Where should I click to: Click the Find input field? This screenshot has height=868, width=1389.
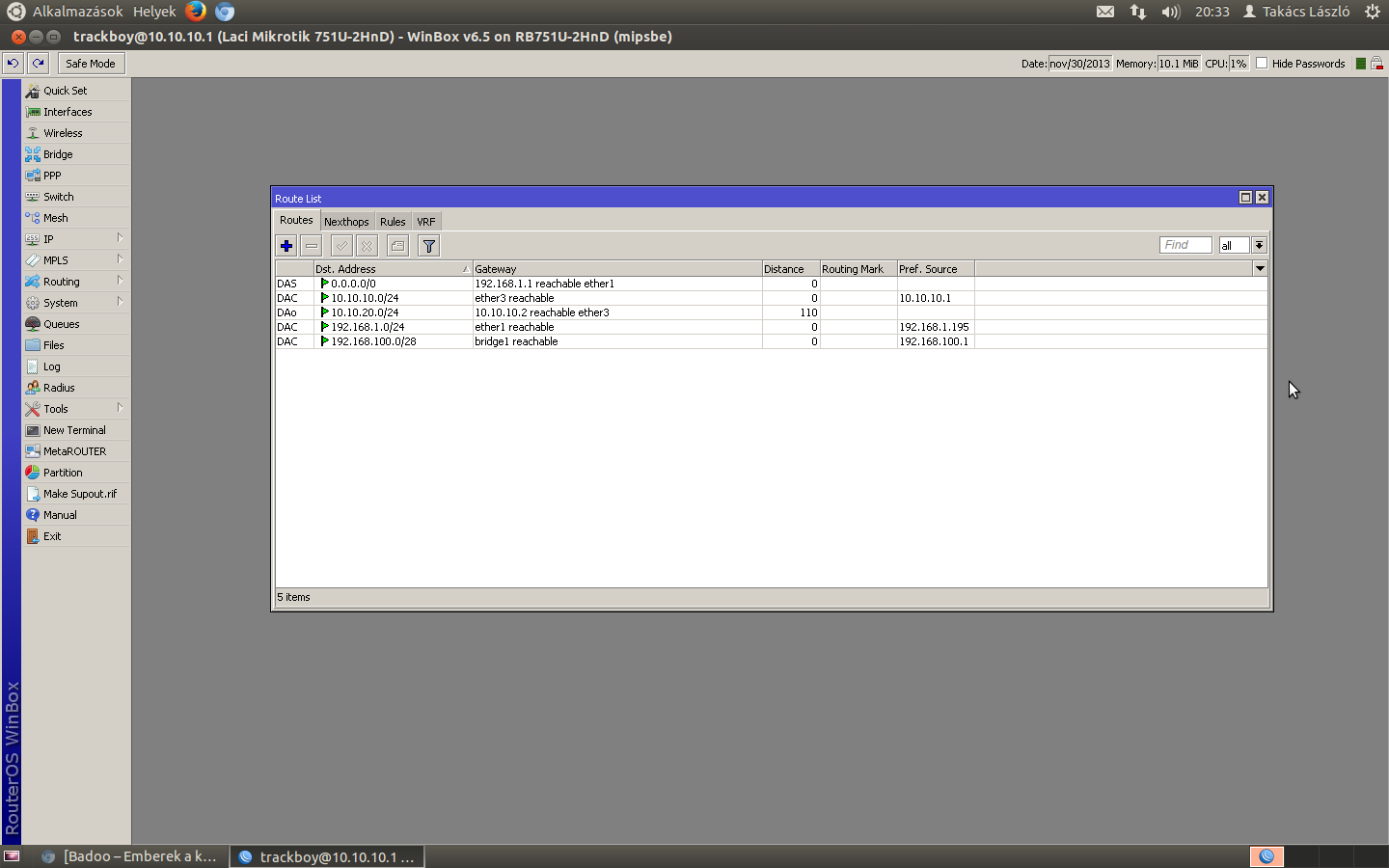pyautogui.click(x=1185, y=245)
